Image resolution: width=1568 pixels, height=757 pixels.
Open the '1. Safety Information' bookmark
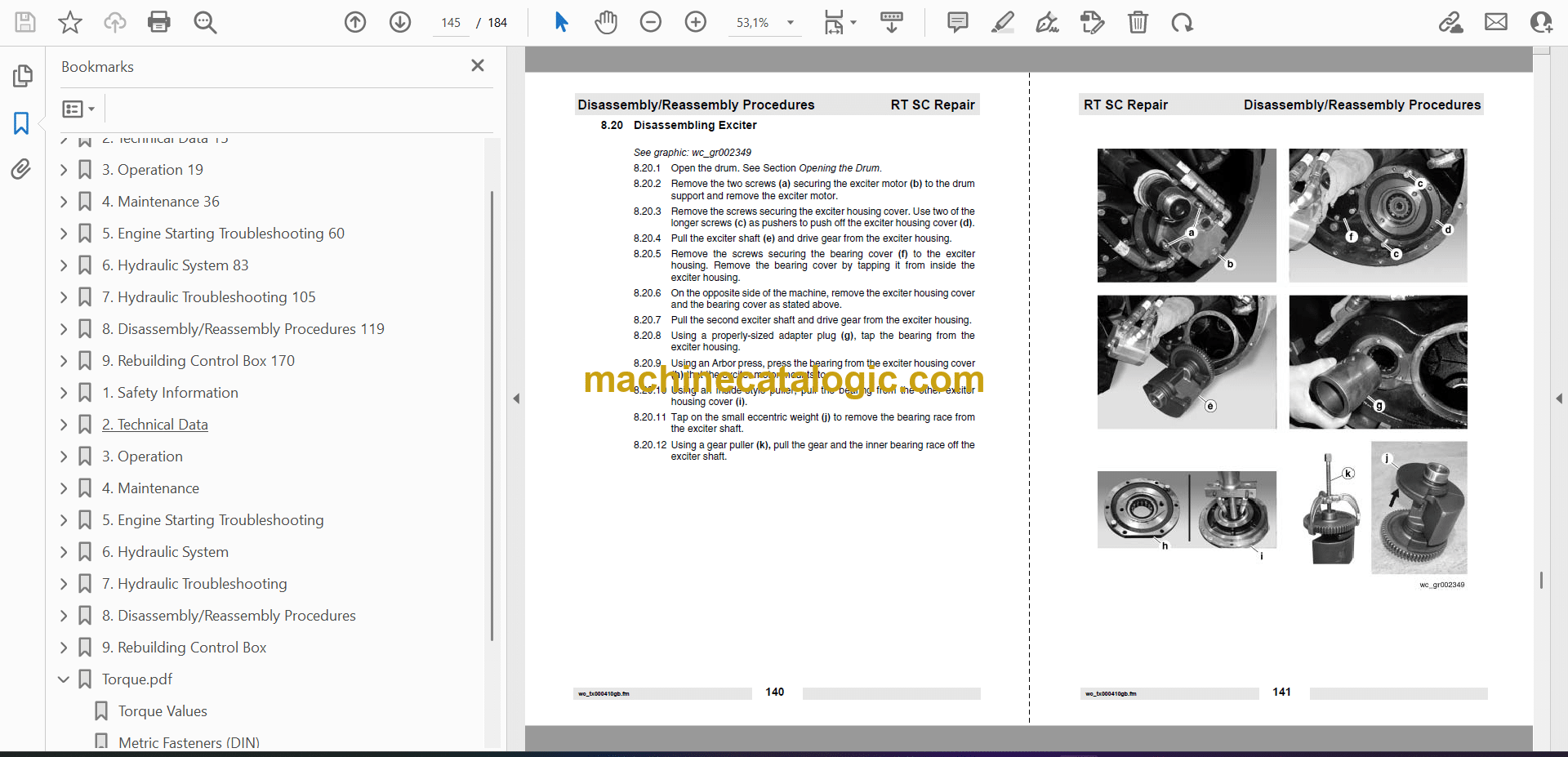tap(170, 393)
